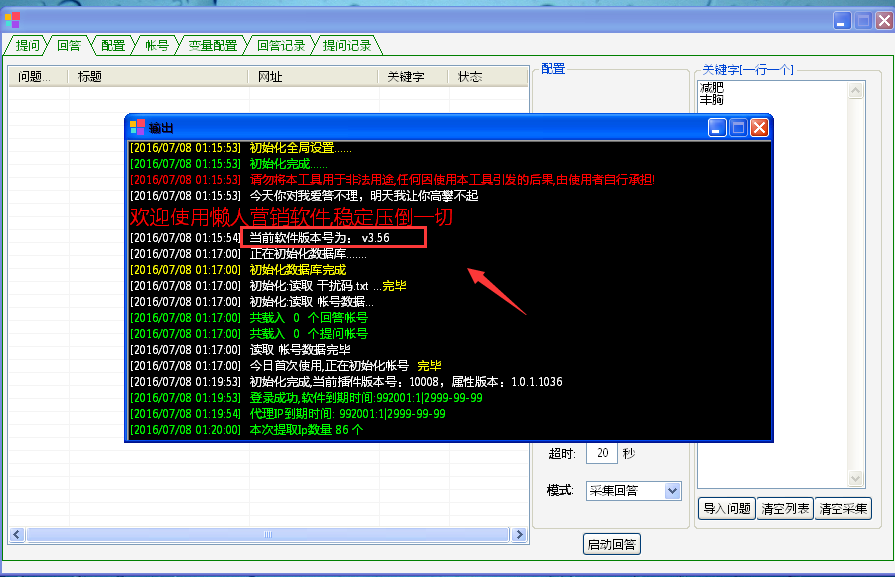Select the 回答 tab
This screenshot has height=577, width=895.
pyautogui.click(x=69, y=45)
